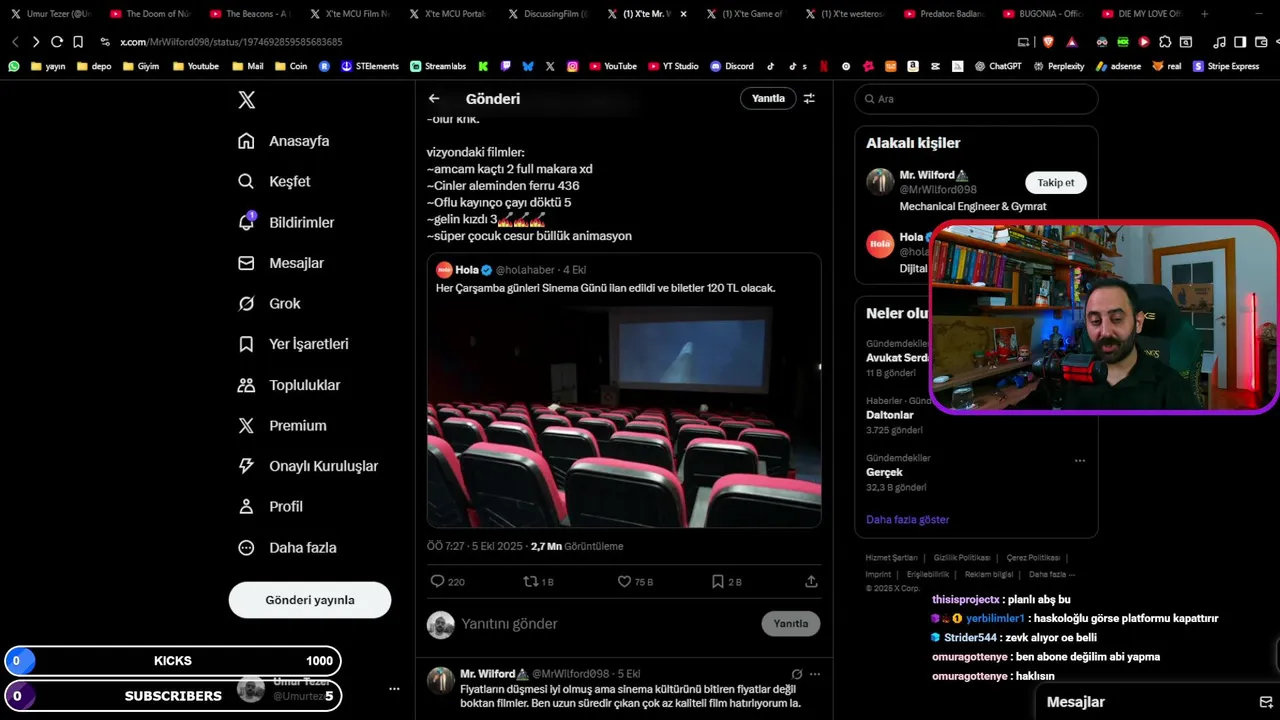Click browser forward arrow
This screenshot has height=720, width=1280.
pyautogui.click(x=36, y=42)
